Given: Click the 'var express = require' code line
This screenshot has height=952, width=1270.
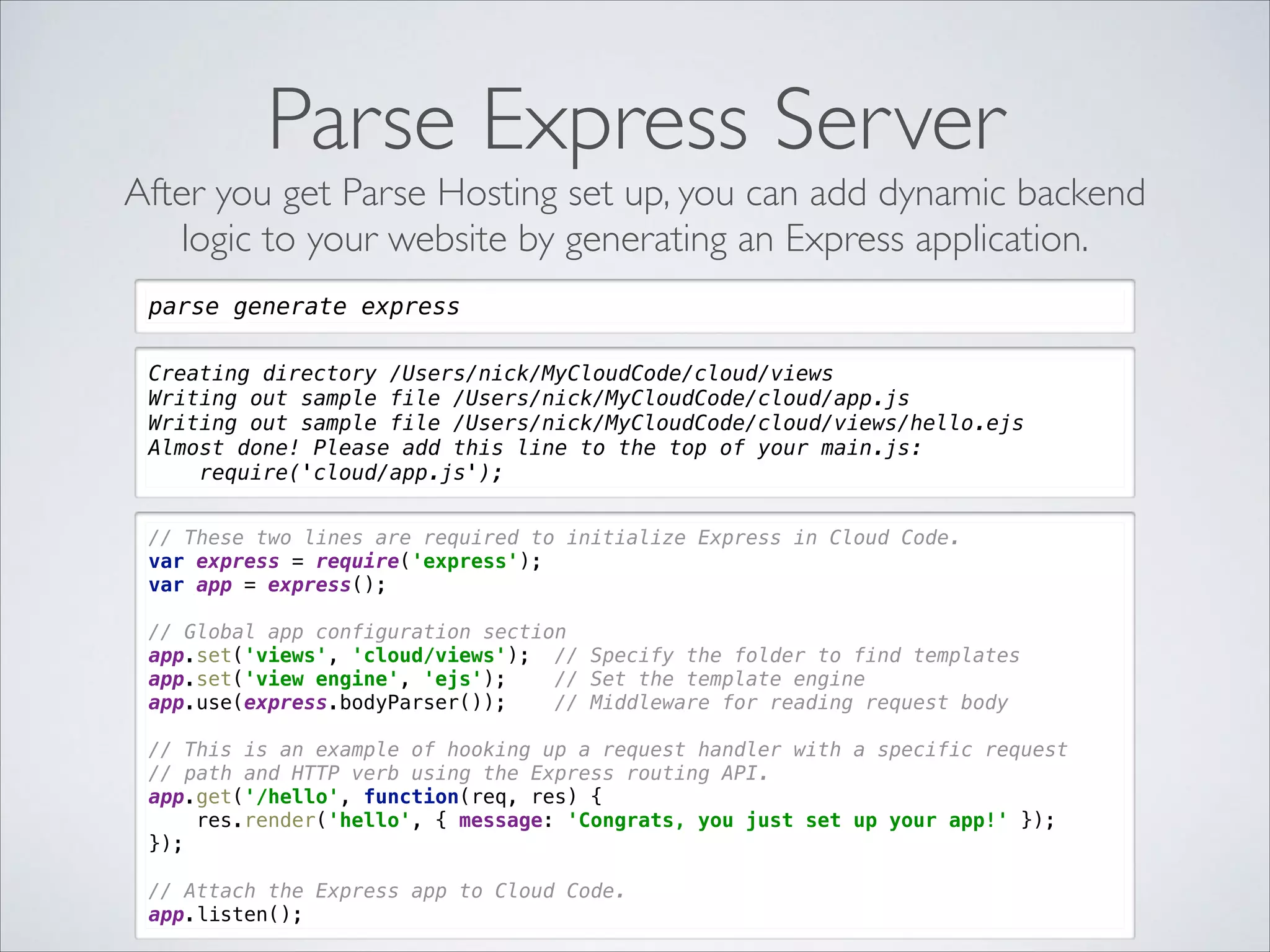Looking at the screenshot, I should [345, 562].
